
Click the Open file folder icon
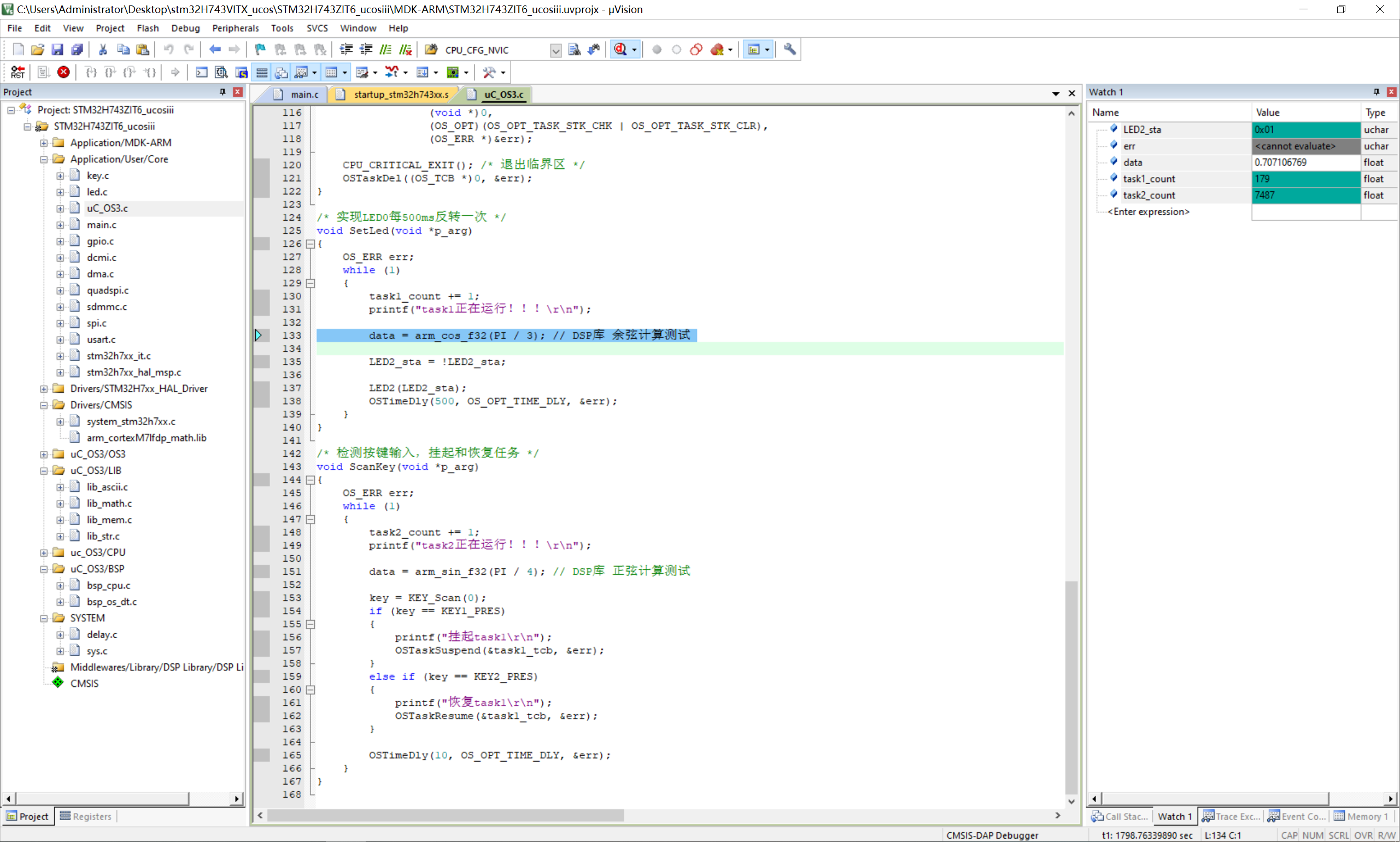coord(38,50)
